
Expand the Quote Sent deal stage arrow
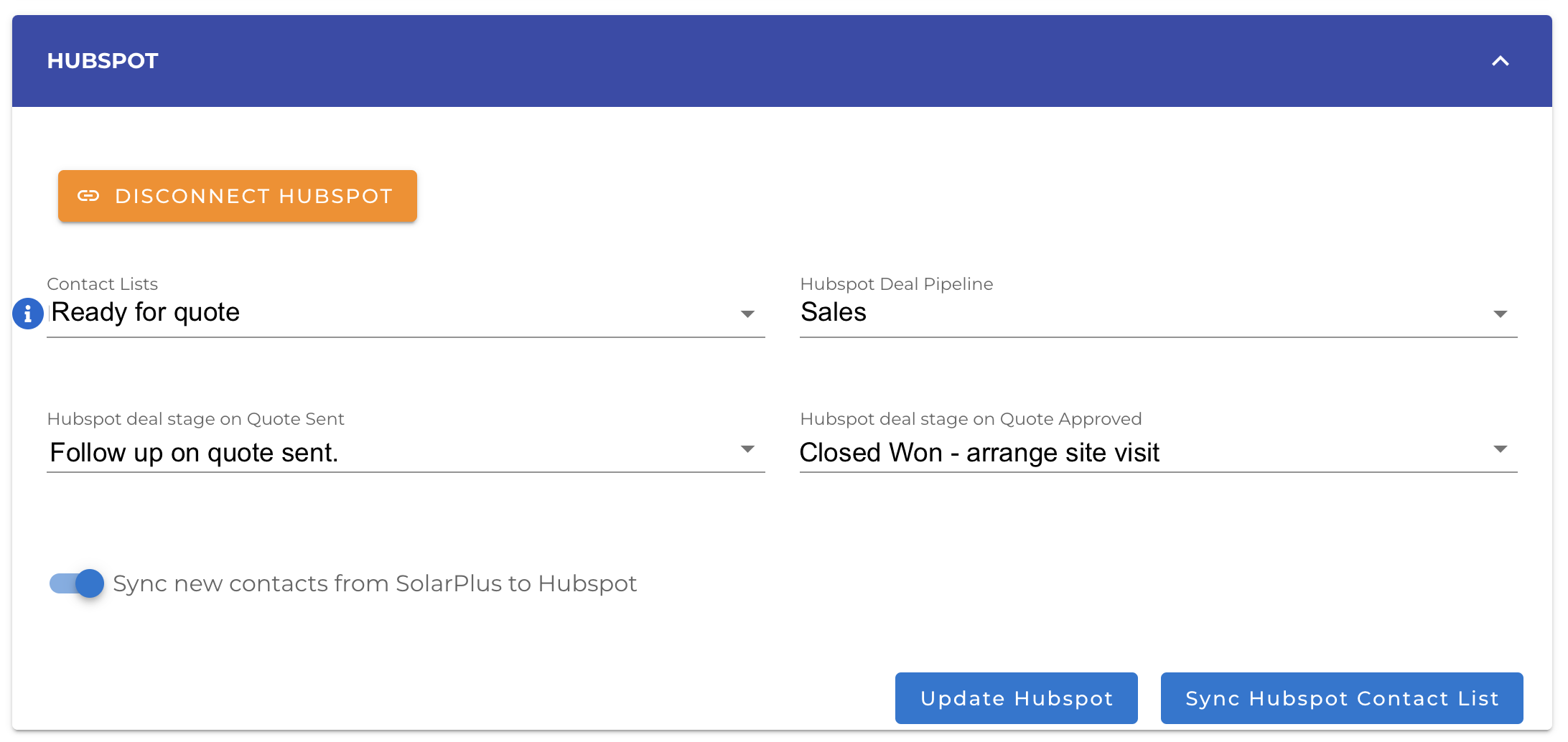coord(747,449)
